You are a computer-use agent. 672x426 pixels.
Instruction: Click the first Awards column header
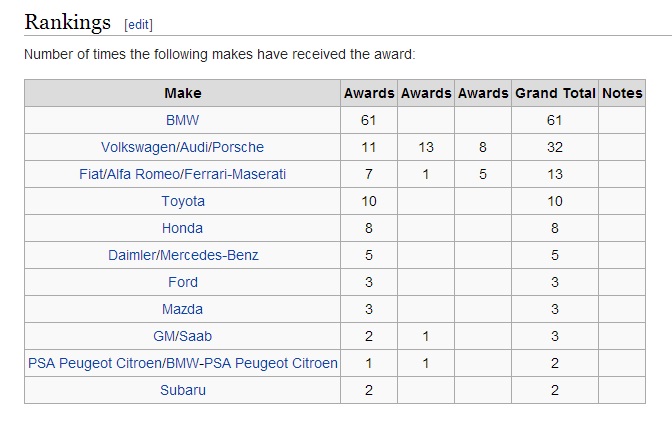pyautogui.click(x=369, y=93)
